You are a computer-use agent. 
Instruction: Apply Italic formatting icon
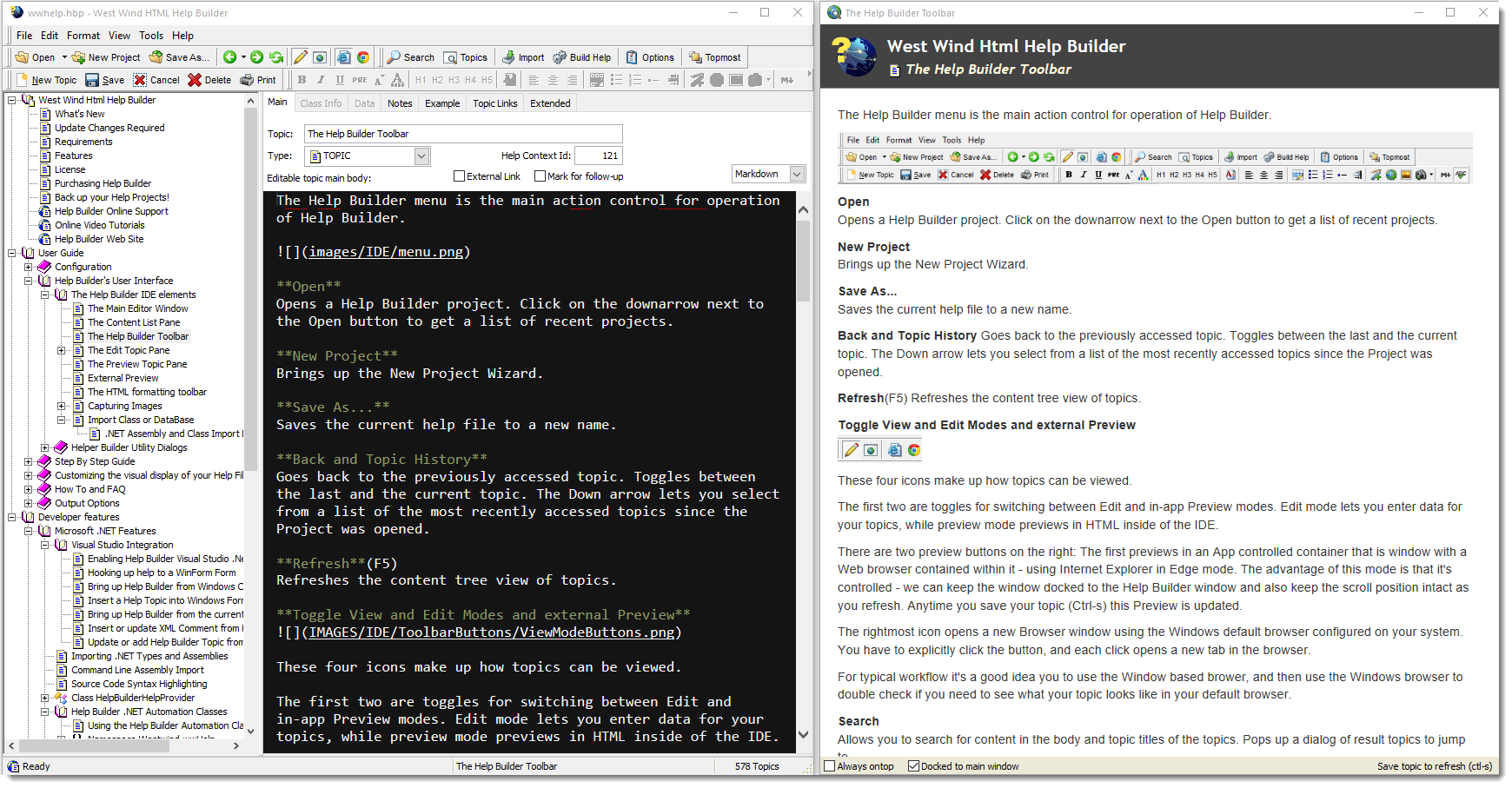tap(321, 80)
